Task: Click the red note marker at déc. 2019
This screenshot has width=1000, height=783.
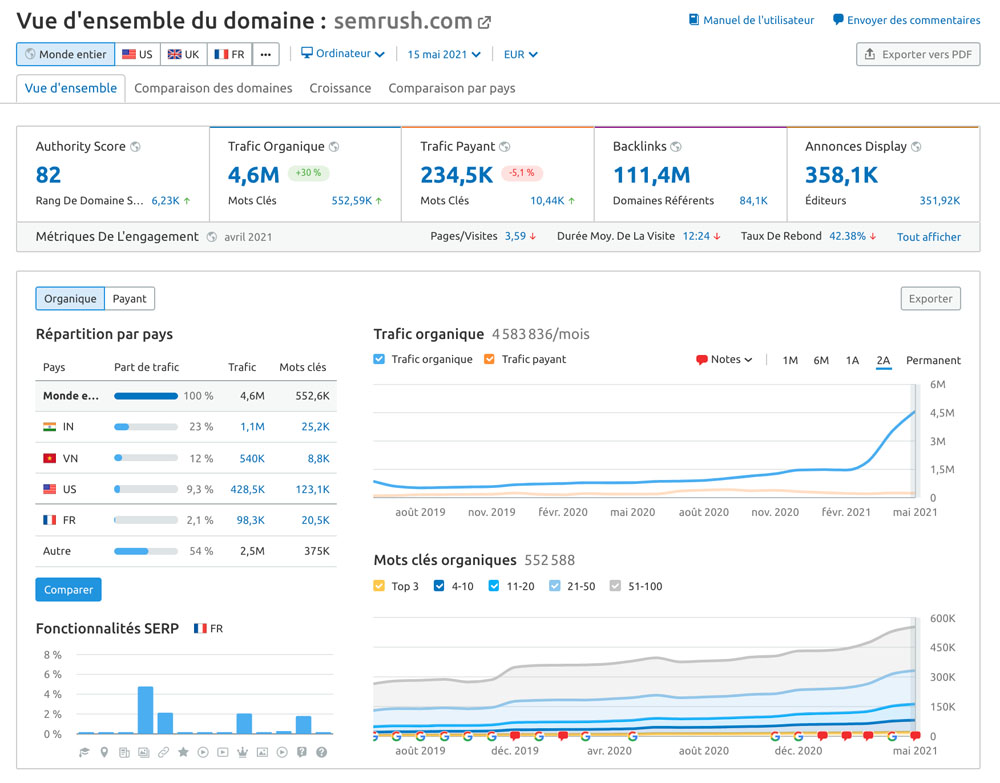Action: click(515, 736)
